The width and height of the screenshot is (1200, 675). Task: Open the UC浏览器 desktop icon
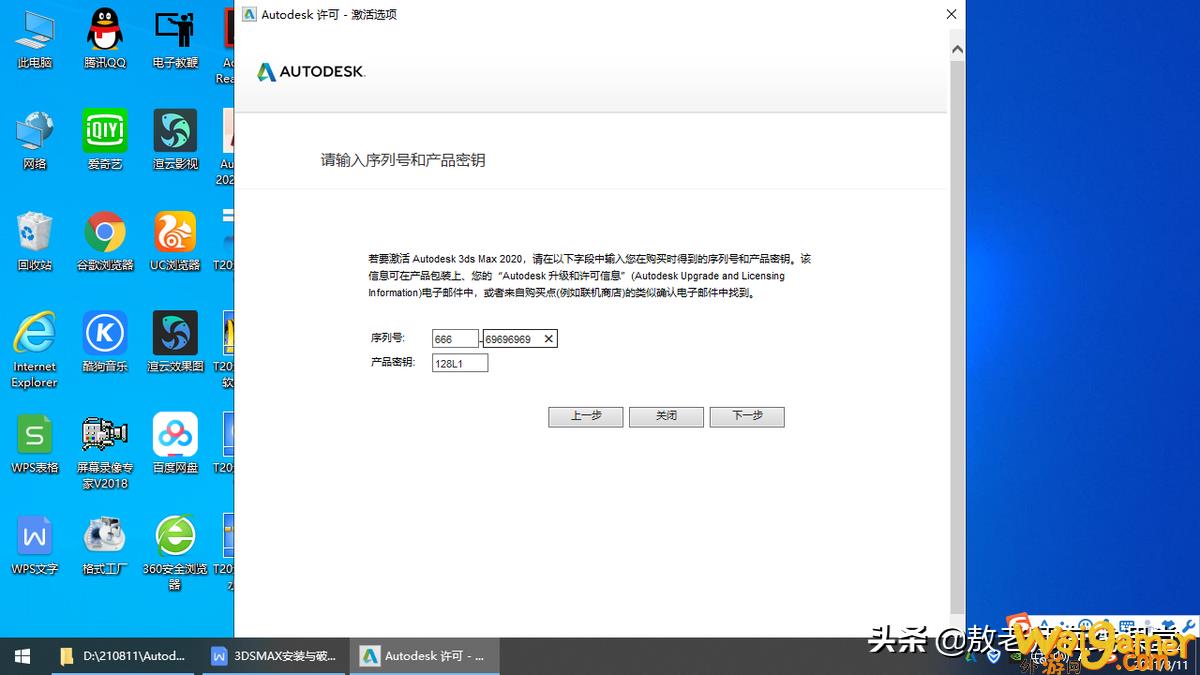175,241
